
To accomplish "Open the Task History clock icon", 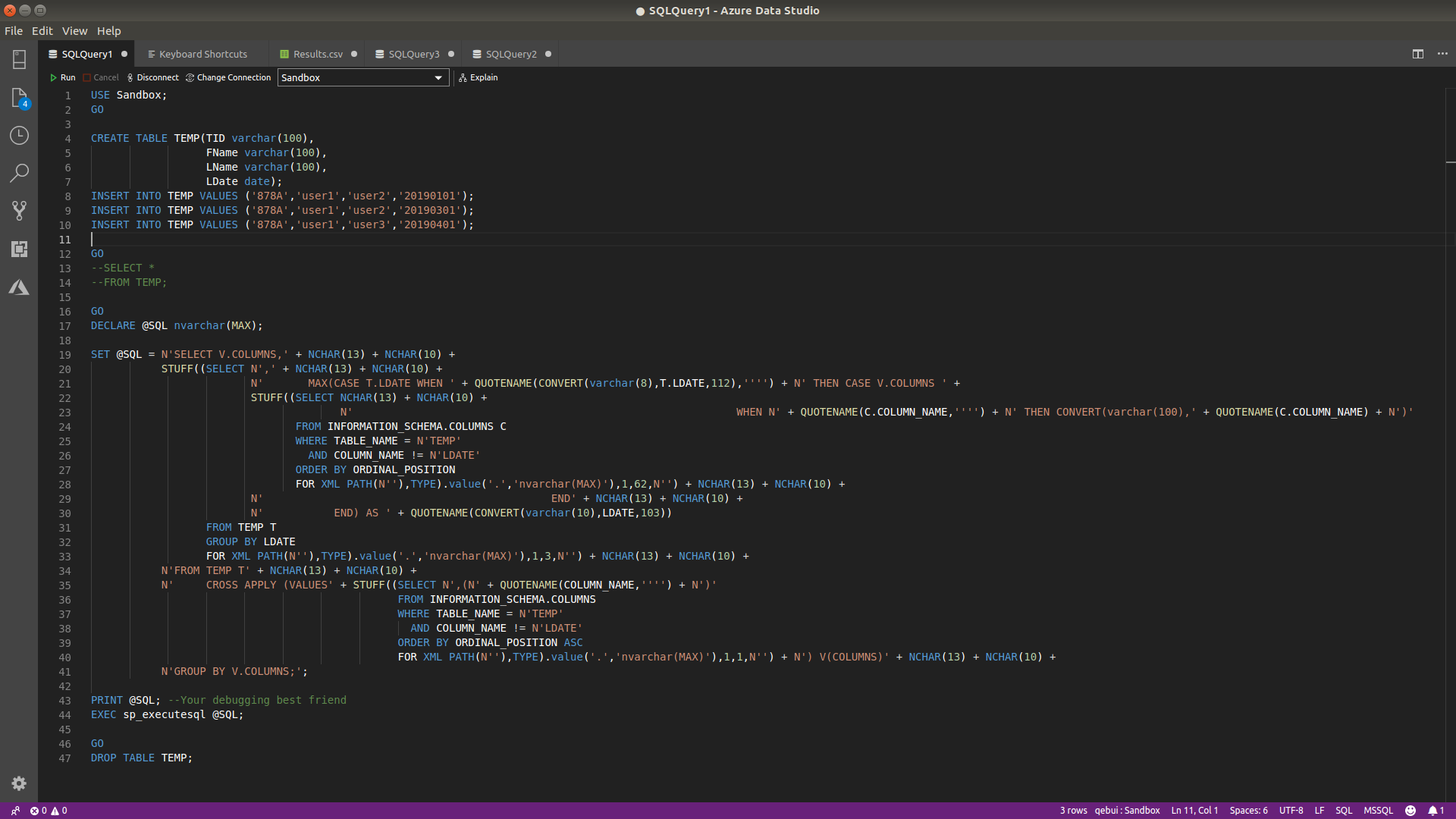I will 19,136.
